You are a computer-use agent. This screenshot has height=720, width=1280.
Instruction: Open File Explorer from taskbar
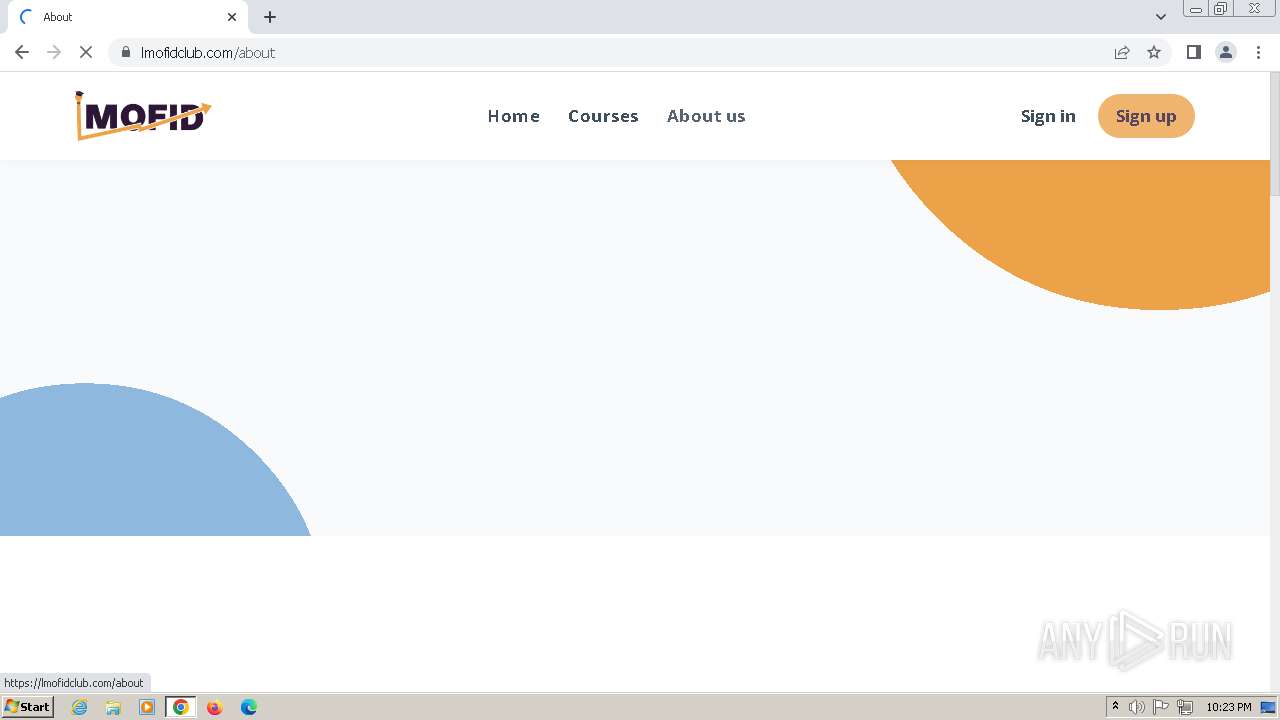(x=113, y=707)
